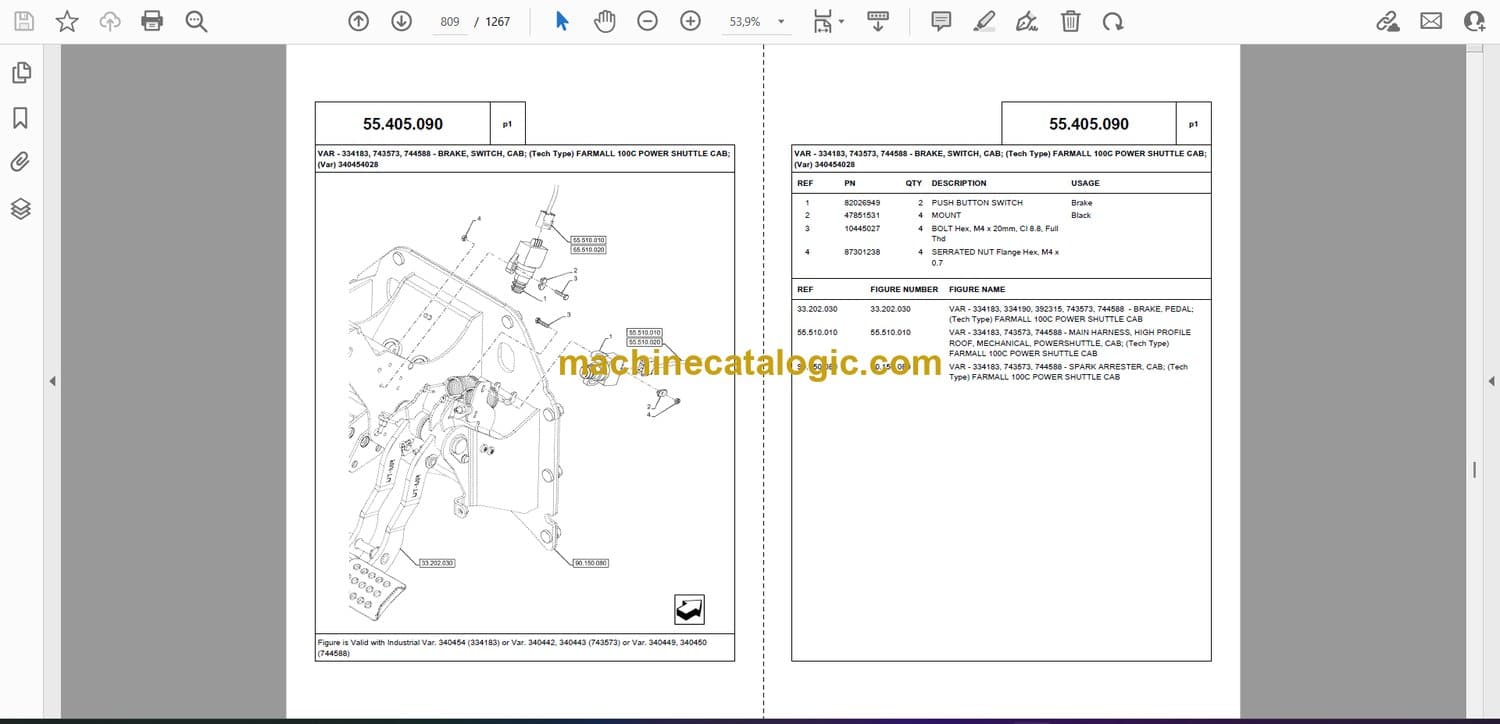Click part number 47851531

(x=862, y=215)
